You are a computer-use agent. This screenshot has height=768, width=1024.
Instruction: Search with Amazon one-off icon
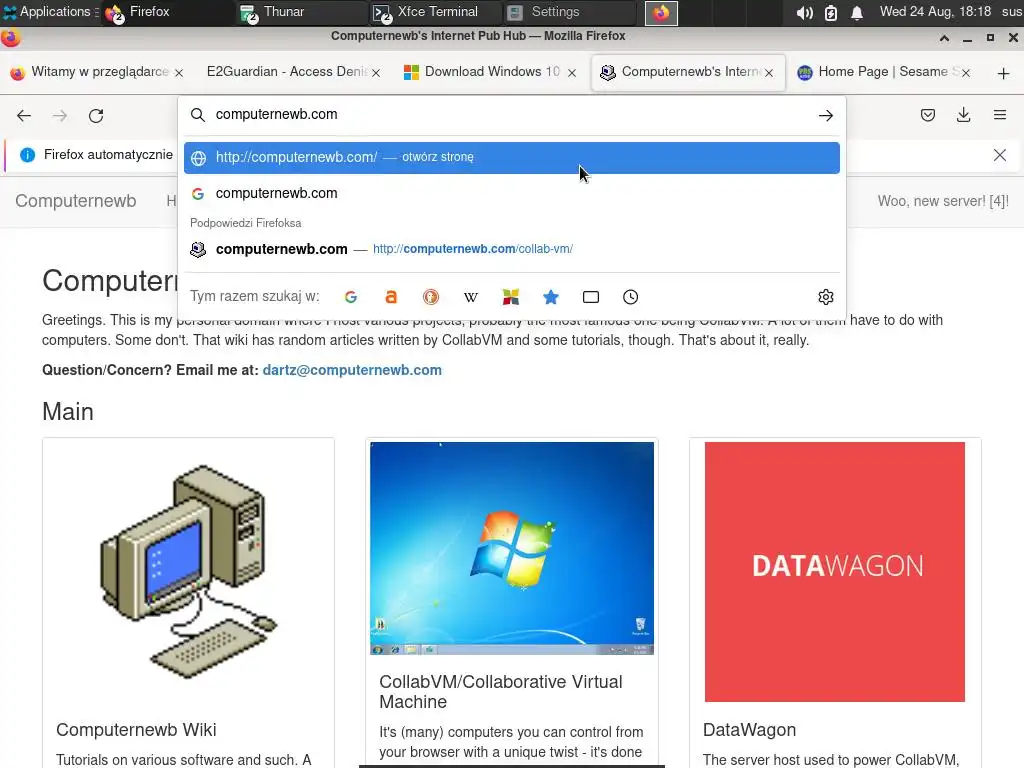click(x=391, y=297)
